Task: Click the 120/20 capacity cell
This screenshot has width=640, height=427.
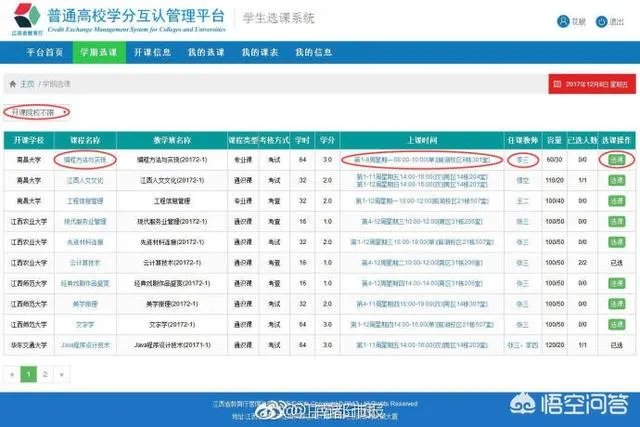Action: coord(554,345)
